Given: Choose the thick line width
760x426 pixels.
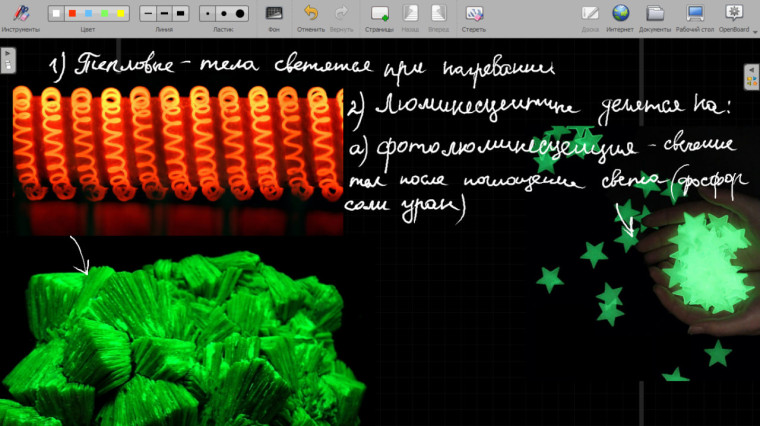Looking at the screenshot, I should click(x=180, y=14).
